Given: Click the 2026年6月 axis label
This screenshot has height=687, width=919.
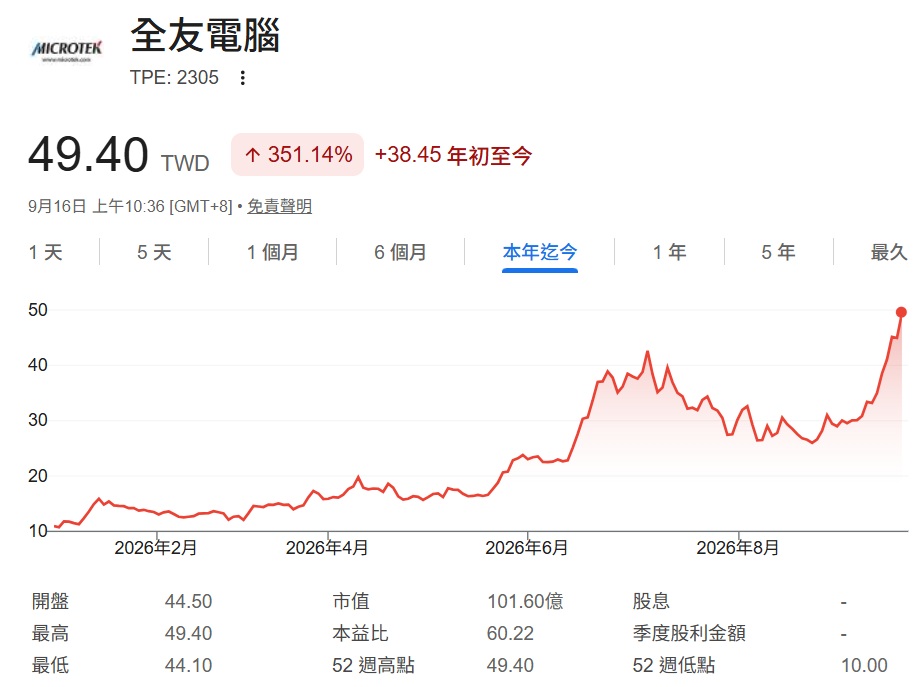Looking at the screenshot, I should [x=526, y=548].
